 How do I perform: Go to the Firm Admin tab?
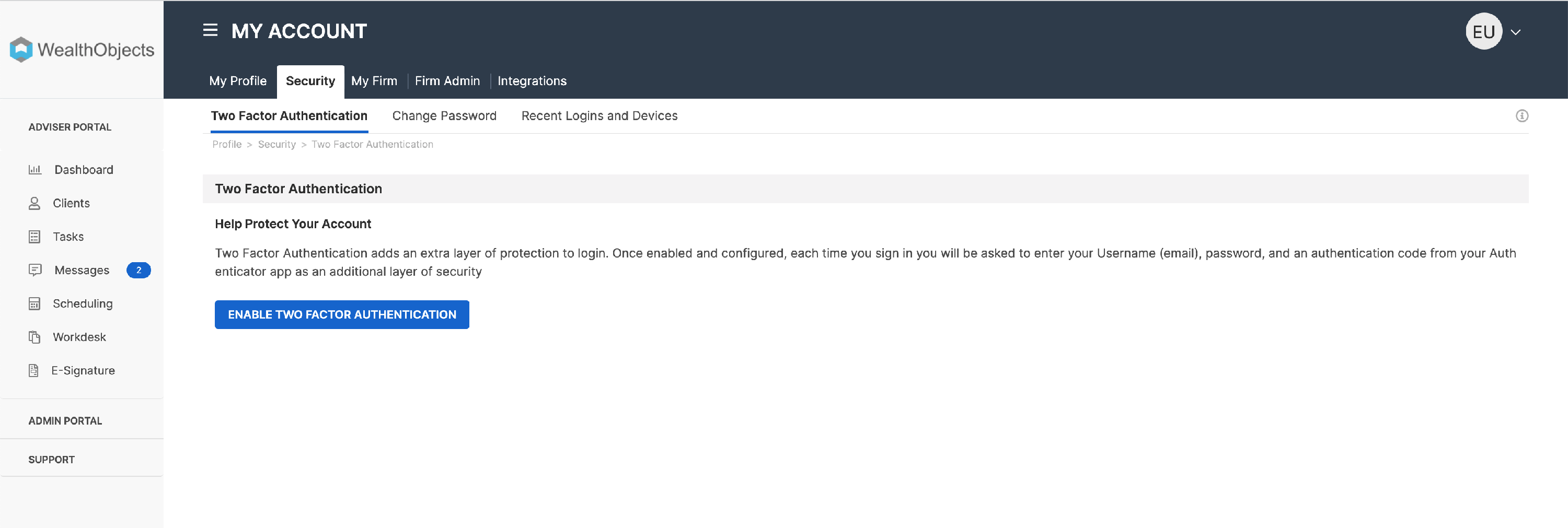click(447, 81)
